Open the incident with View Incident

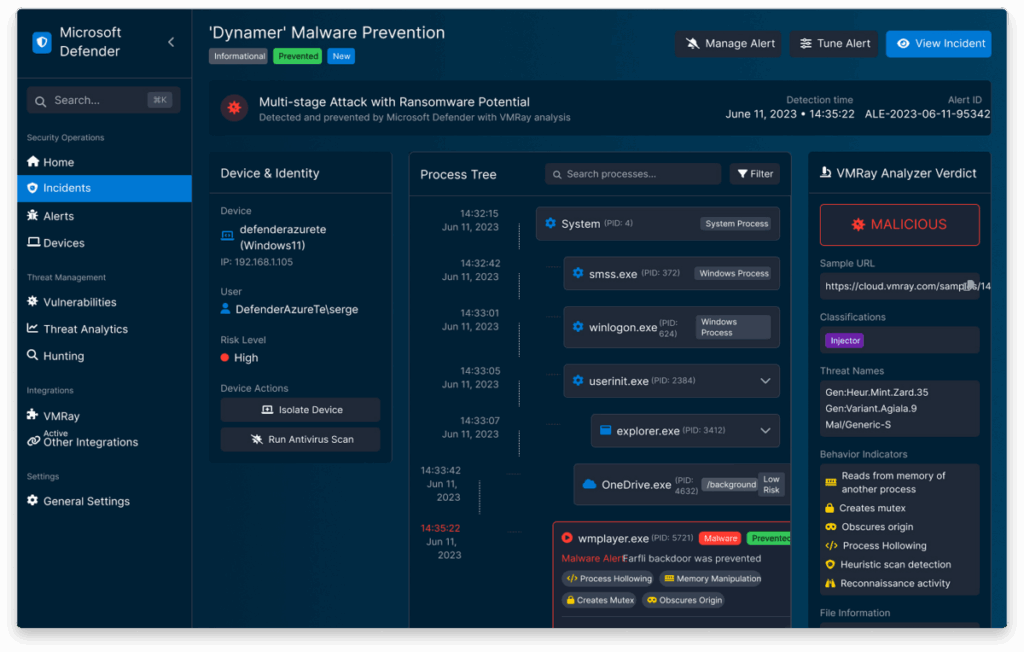click(x=938, y=44)
